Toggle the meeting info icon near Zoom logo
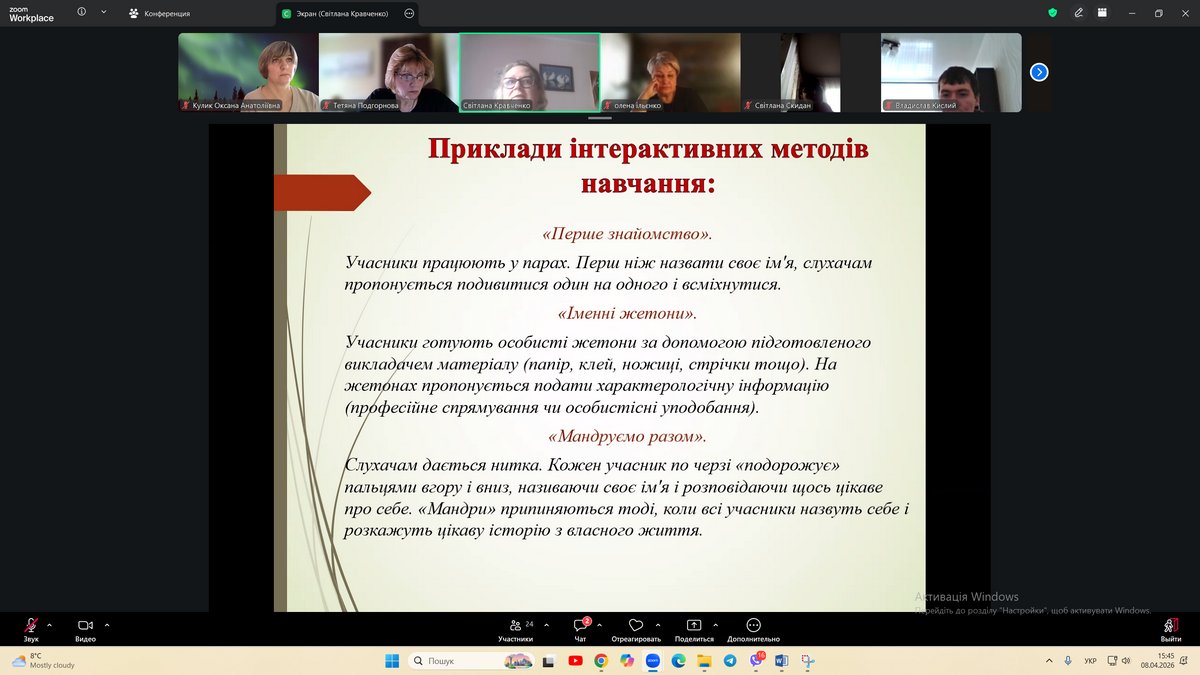The image size is (1200, 675). 81,12
